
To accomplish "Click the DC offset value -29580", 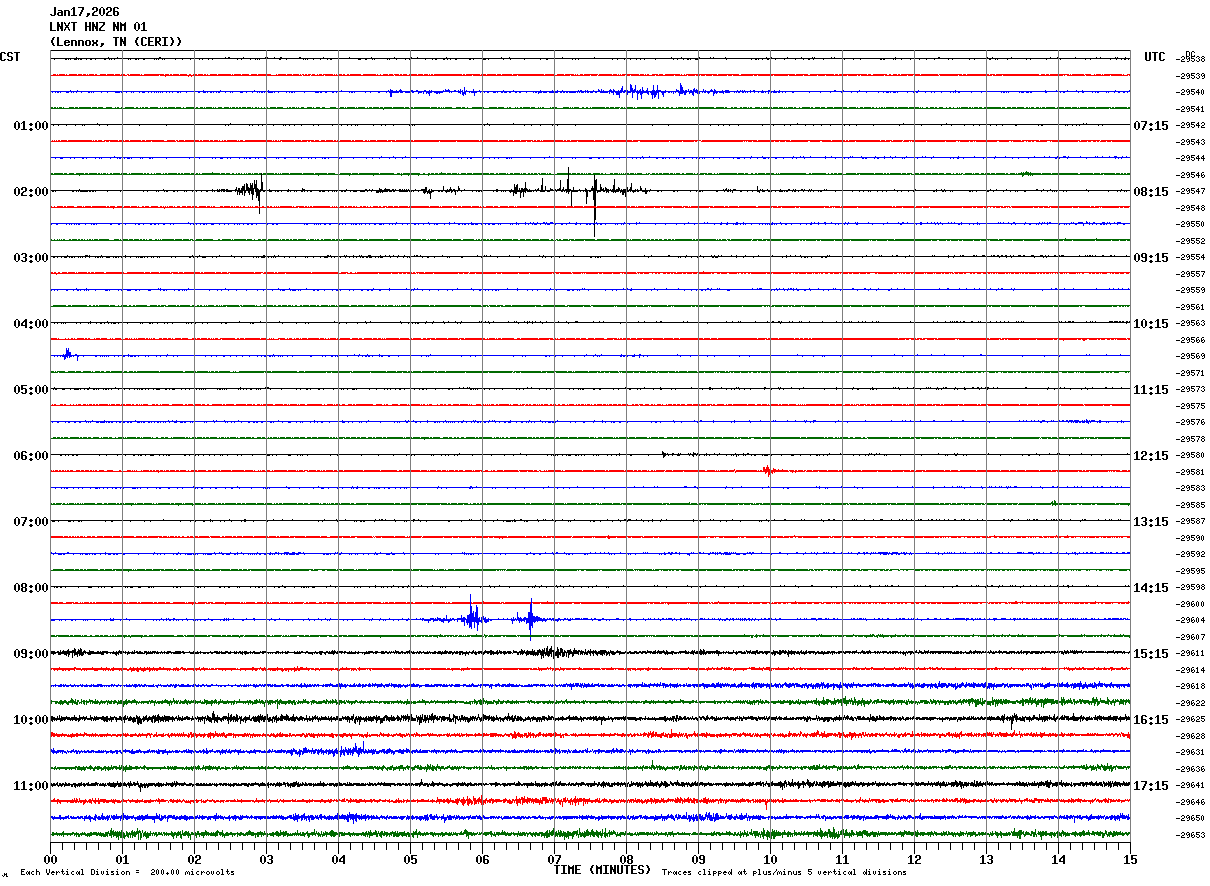I will [x=1191, y=455].
